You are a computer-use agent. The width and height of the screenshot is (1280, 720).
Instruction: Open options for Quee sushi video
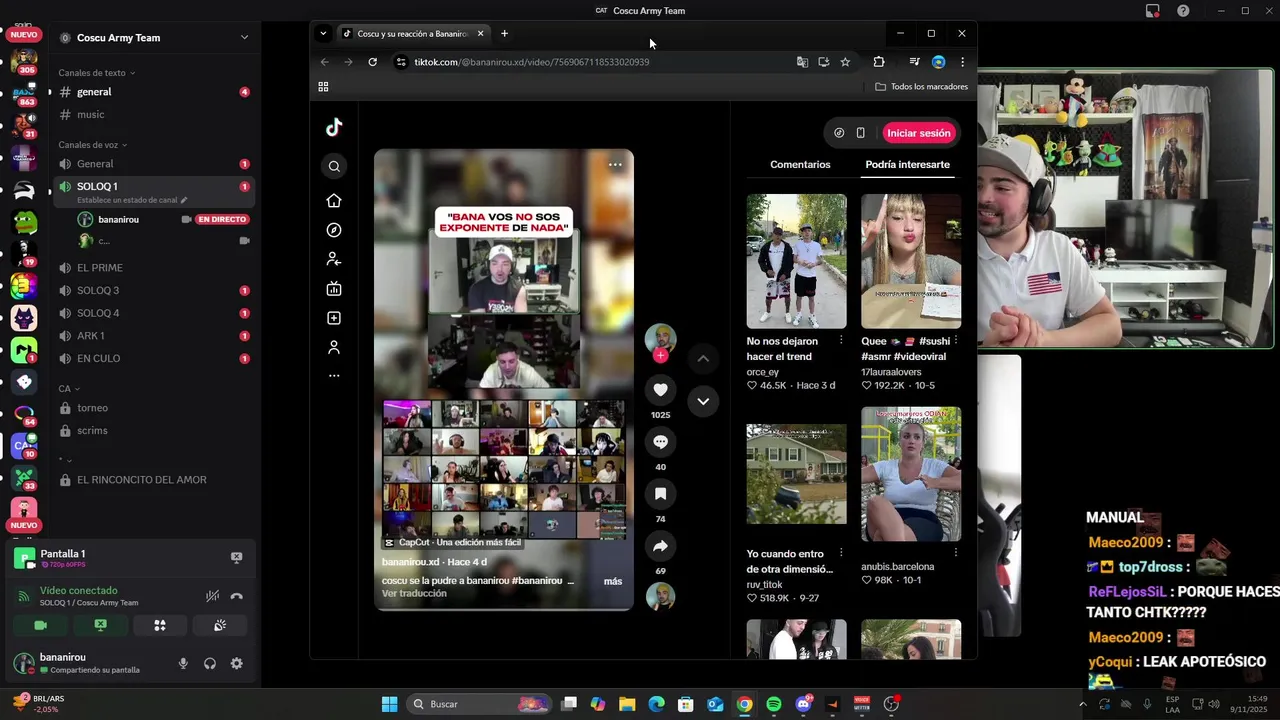tap(956, 341)
